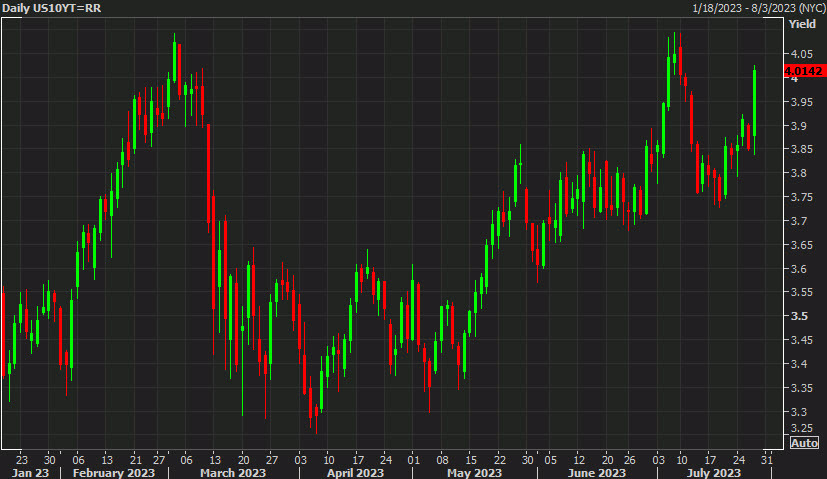Click the March 2023 month label
The height and width of the screenshot is (479, 827).
click(x=233, y=472)
